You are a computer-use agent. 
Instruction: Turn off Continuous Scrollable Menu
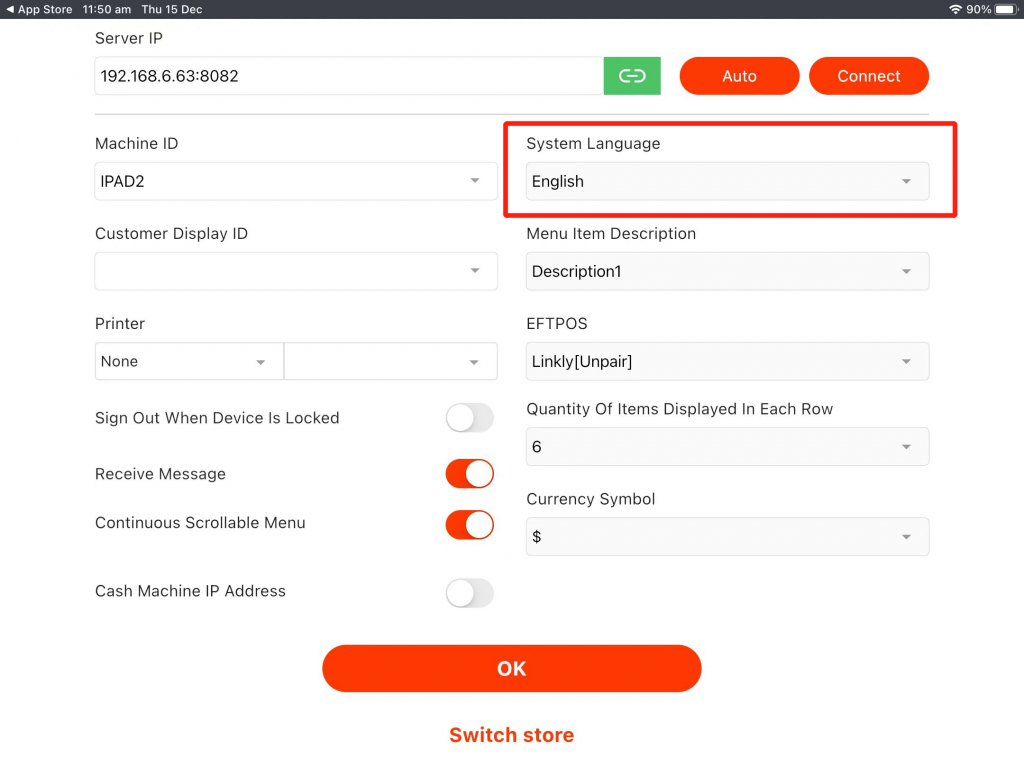click(x=469, y=524)
